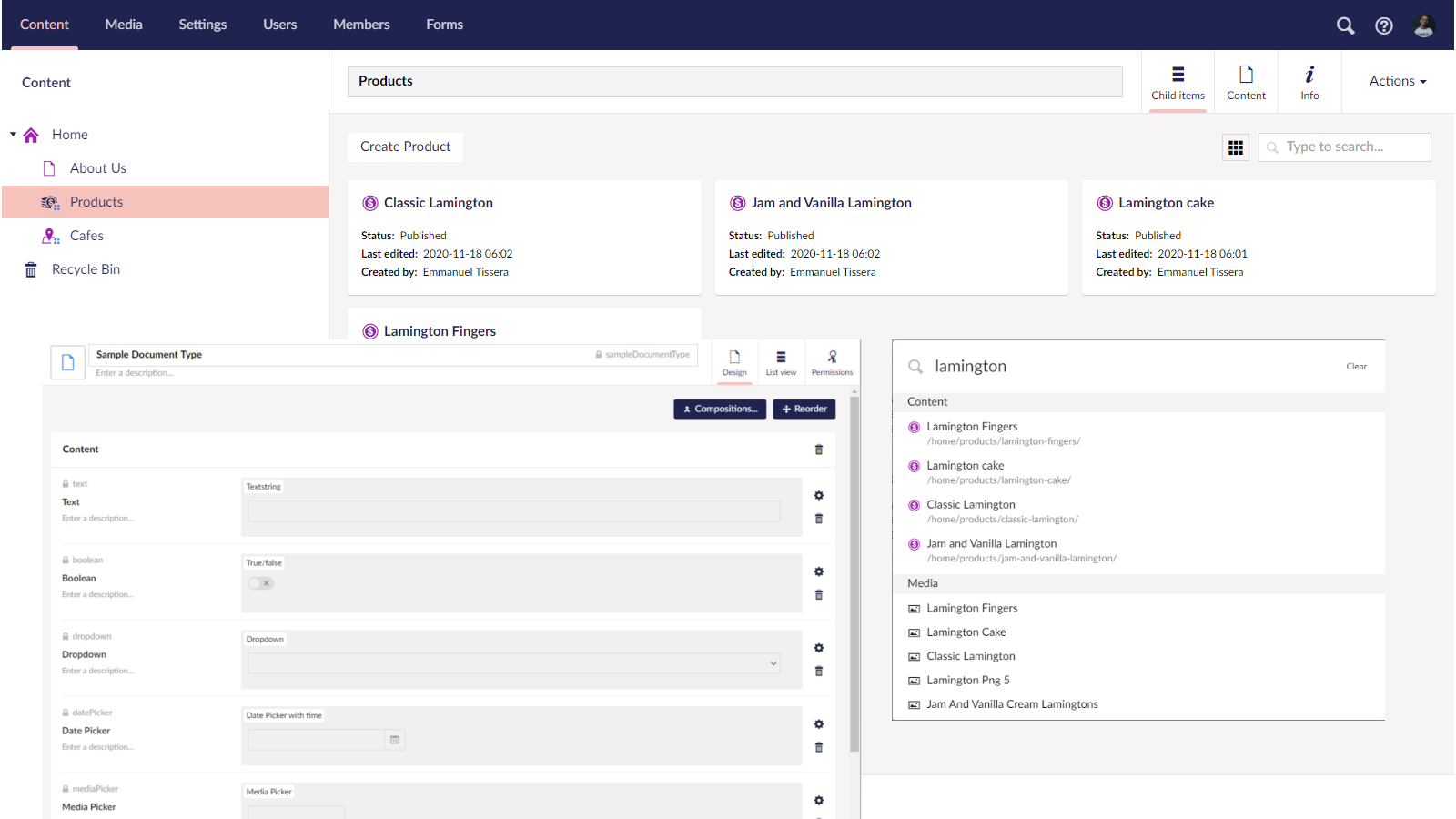Delete the Boolean property using its trash icon
This screenshot has width=1456, height=819.
coord(818,594)
